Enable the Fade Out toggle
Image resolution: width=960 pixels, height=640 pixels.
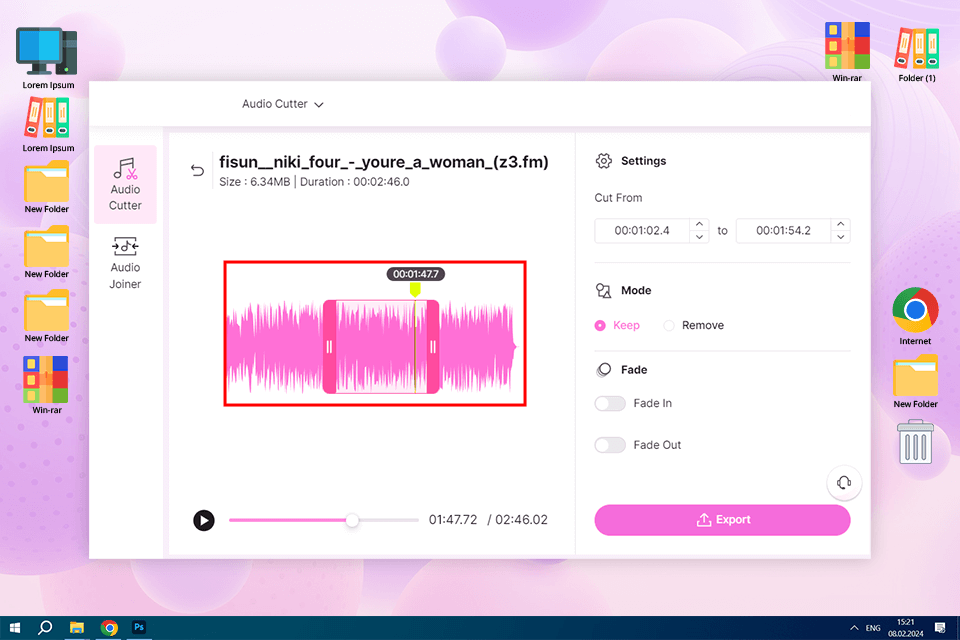[x=610, y=445]
